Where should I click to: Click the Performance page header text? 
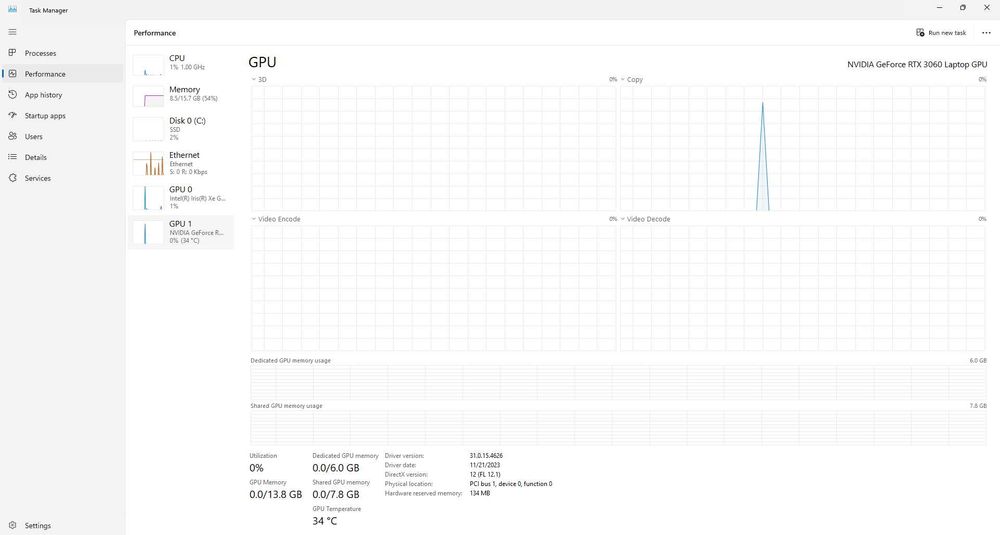[155, 33]
